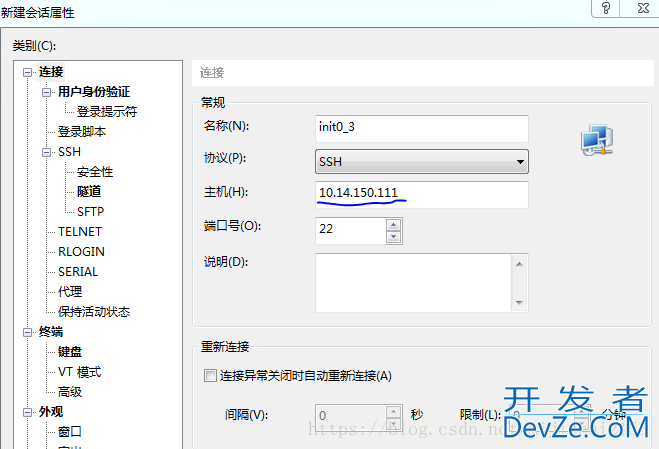Screen dimensions: 659x449
Task: Increase port number with up arrow
Action: 393,224
